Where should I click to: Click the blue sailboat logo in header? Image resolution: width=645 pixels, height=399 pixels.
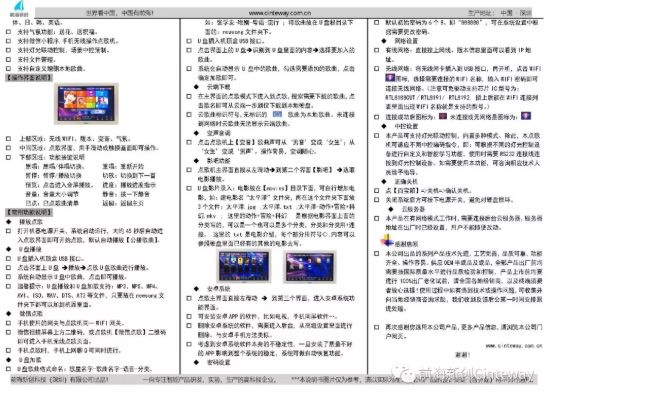19,6
